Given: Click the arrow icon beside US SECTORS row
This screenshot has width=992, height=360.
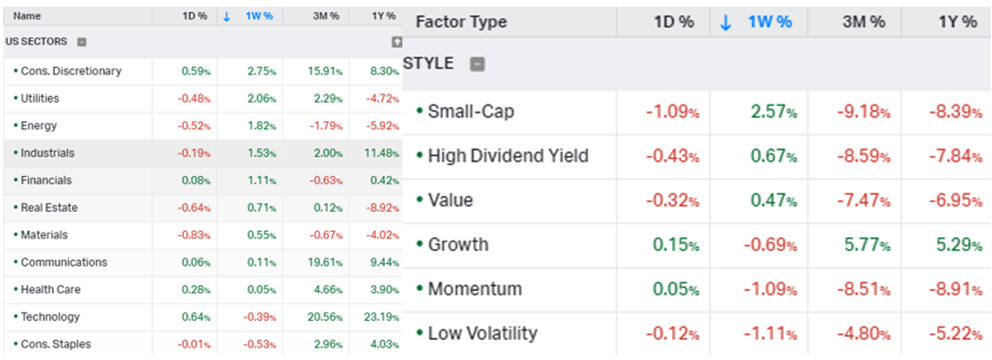Looking at the screenshot, I should pos(397,42).
